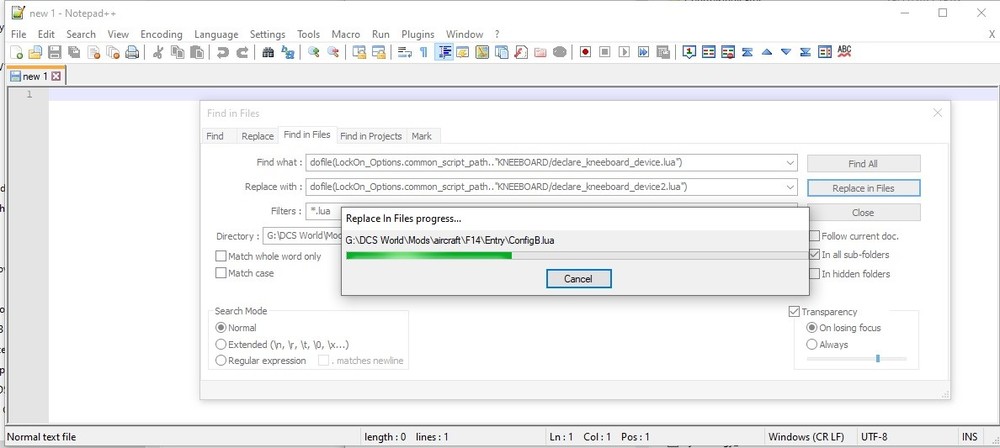Expand the Replace with dropdown arrow
Viewport: 1000px width, 448px height.
point(791,187)
